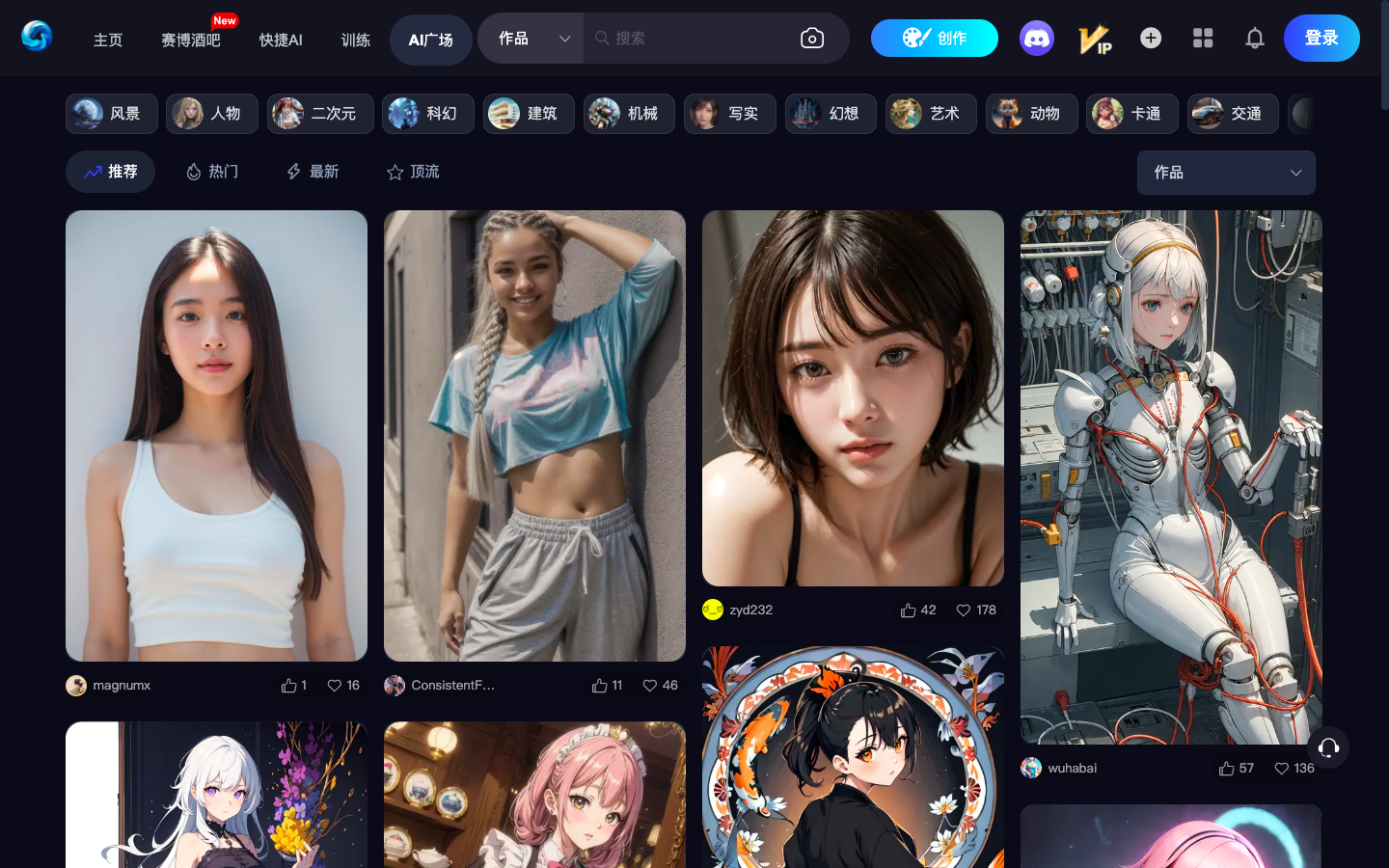Viewport: 1389px width, 868px height.
Task: Filter by 卡通 category
Action: click(x=1132, y=114)
